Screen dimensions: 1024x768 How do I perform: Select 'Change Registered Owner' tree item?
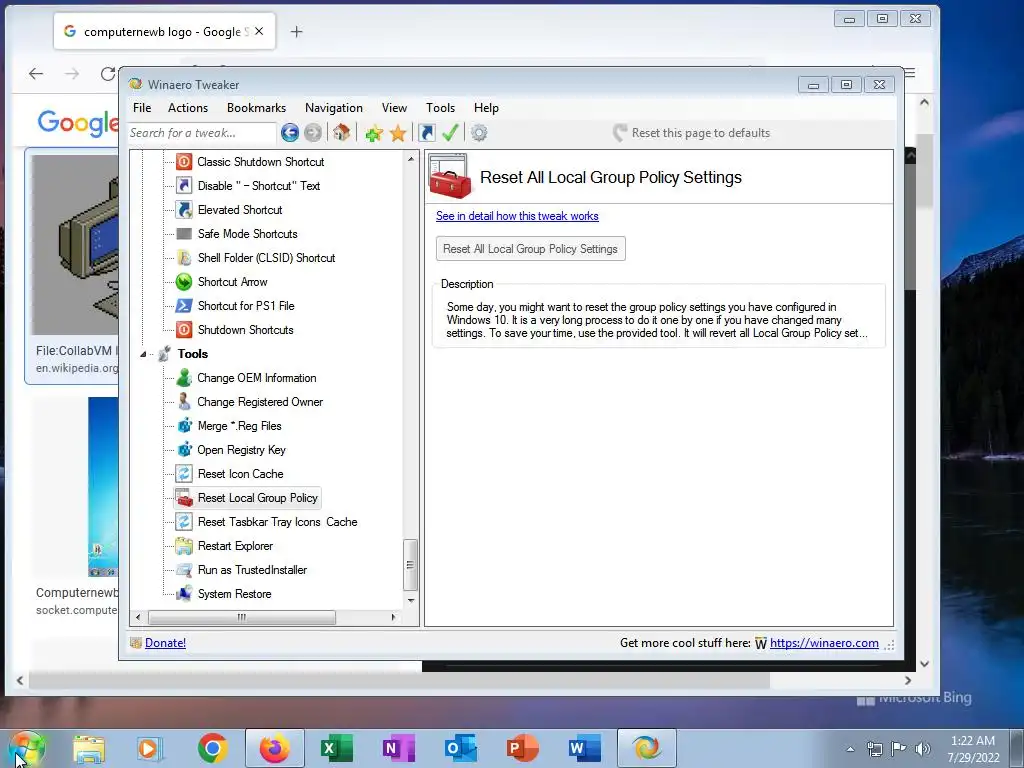coord(260,402)
